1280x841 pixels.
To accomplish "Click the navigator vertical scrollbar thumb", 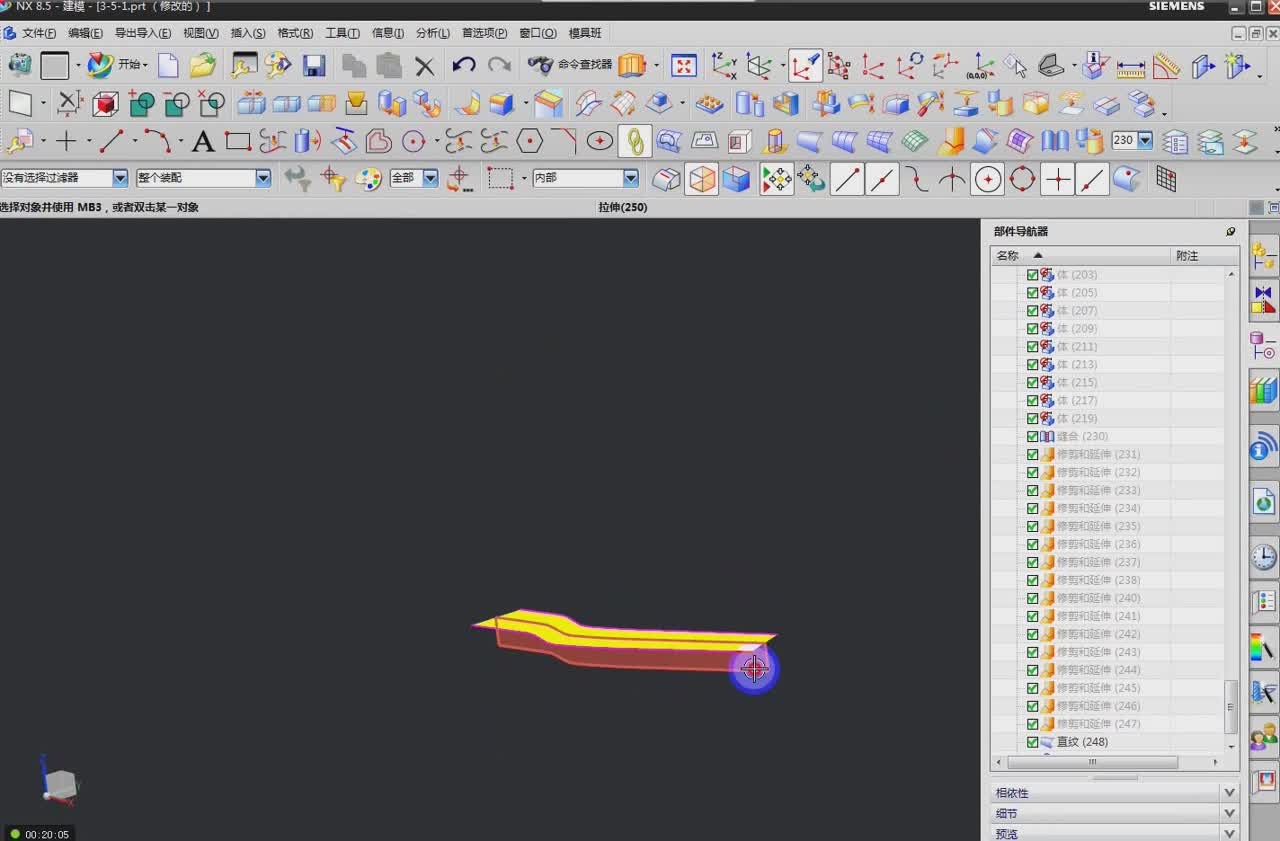I will click(x=1231, y=707).
